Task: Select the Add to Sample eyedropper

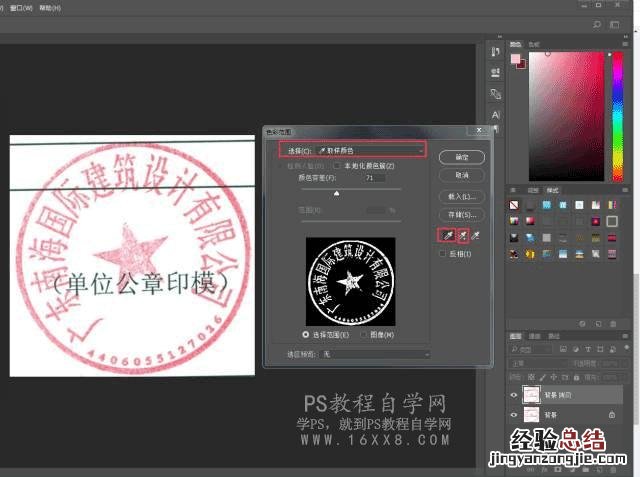Action: pos(461,235)
